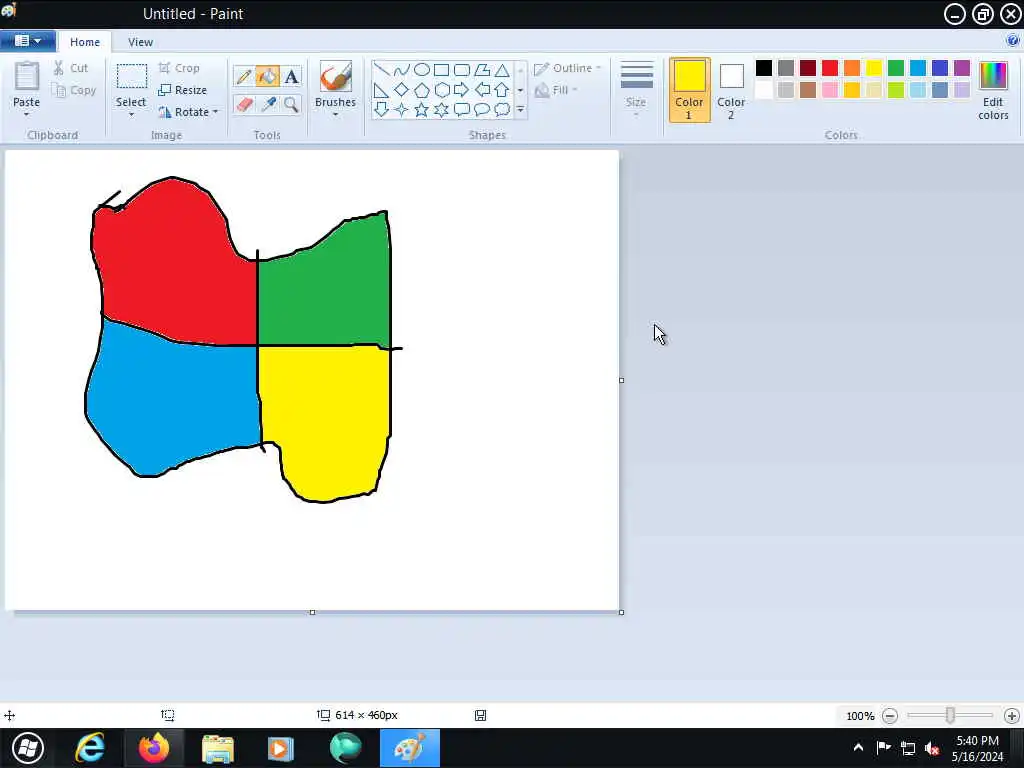Choose the Curve shape
The height and width of the screenshot is (768, 1024).
pos(402,70)
